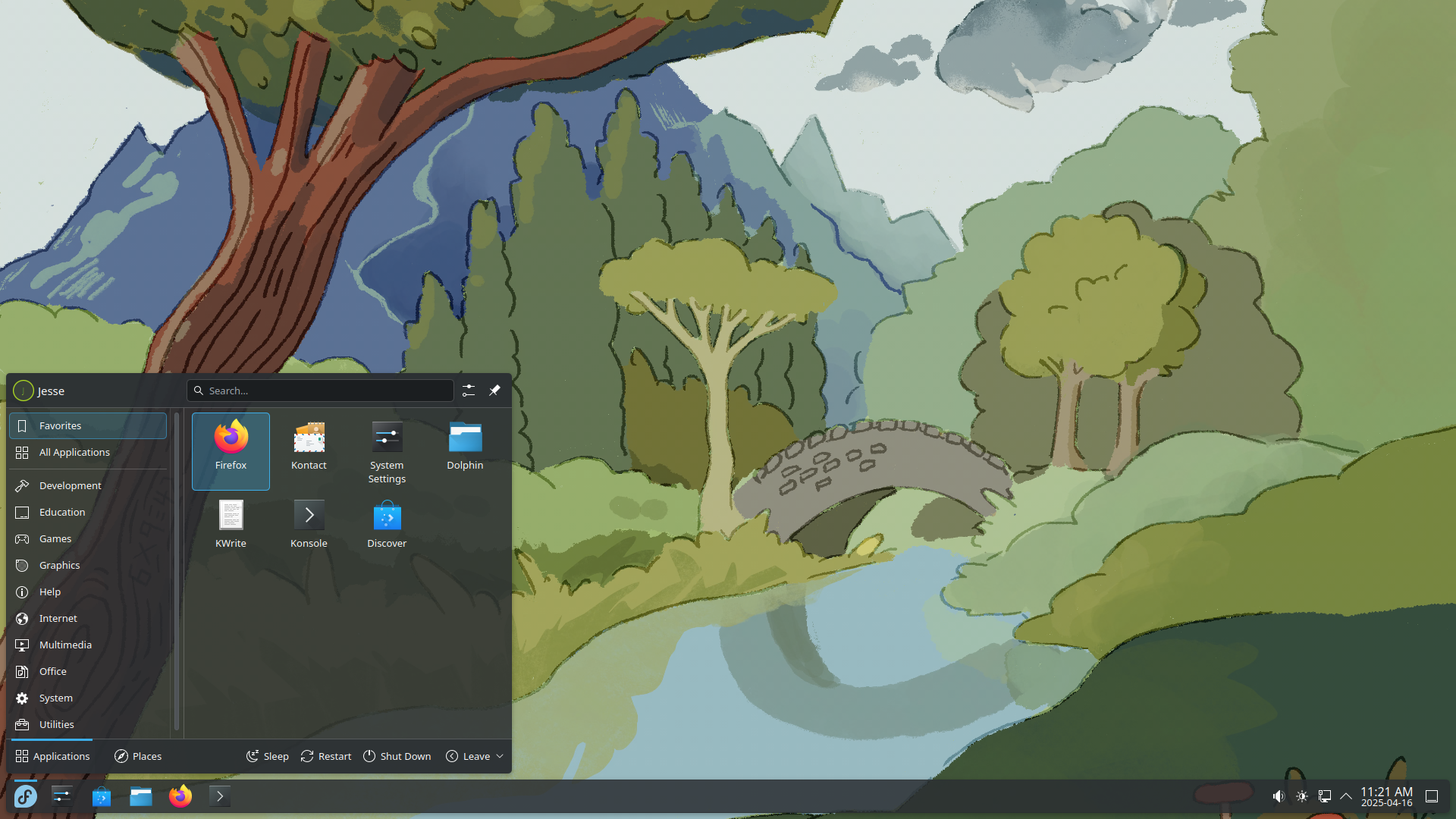
Task: Click the search field in launcher
Action: pyautogui.click(x=320, y=391)
